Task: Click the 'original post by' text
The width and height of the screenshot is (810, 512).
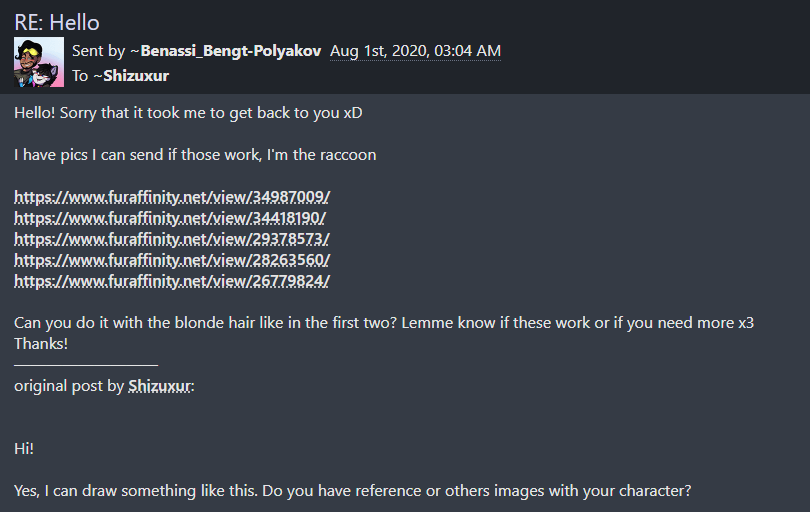Action: (69, 386)
